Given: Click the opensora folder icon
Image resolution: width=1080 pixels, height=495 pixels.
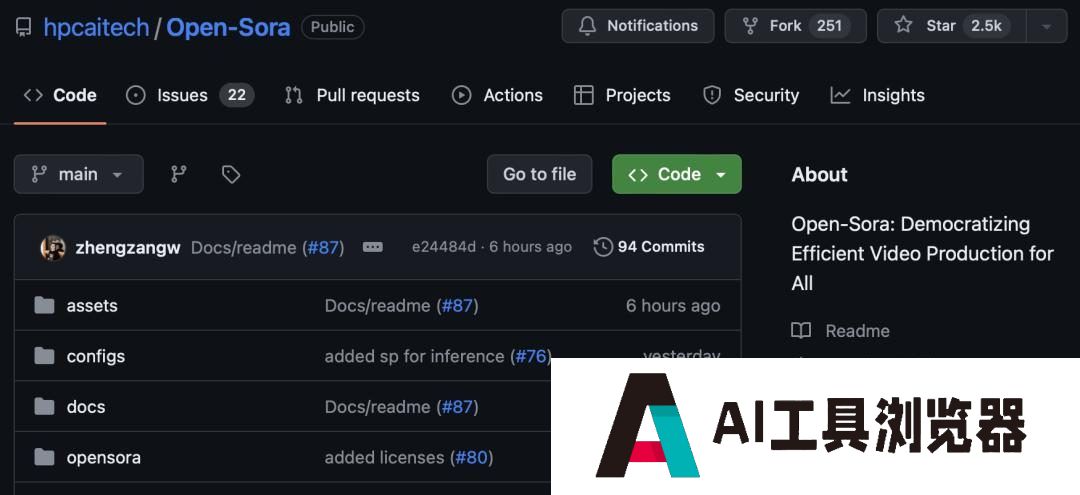Looking at the screenshot, I should [x=44, y=457].
